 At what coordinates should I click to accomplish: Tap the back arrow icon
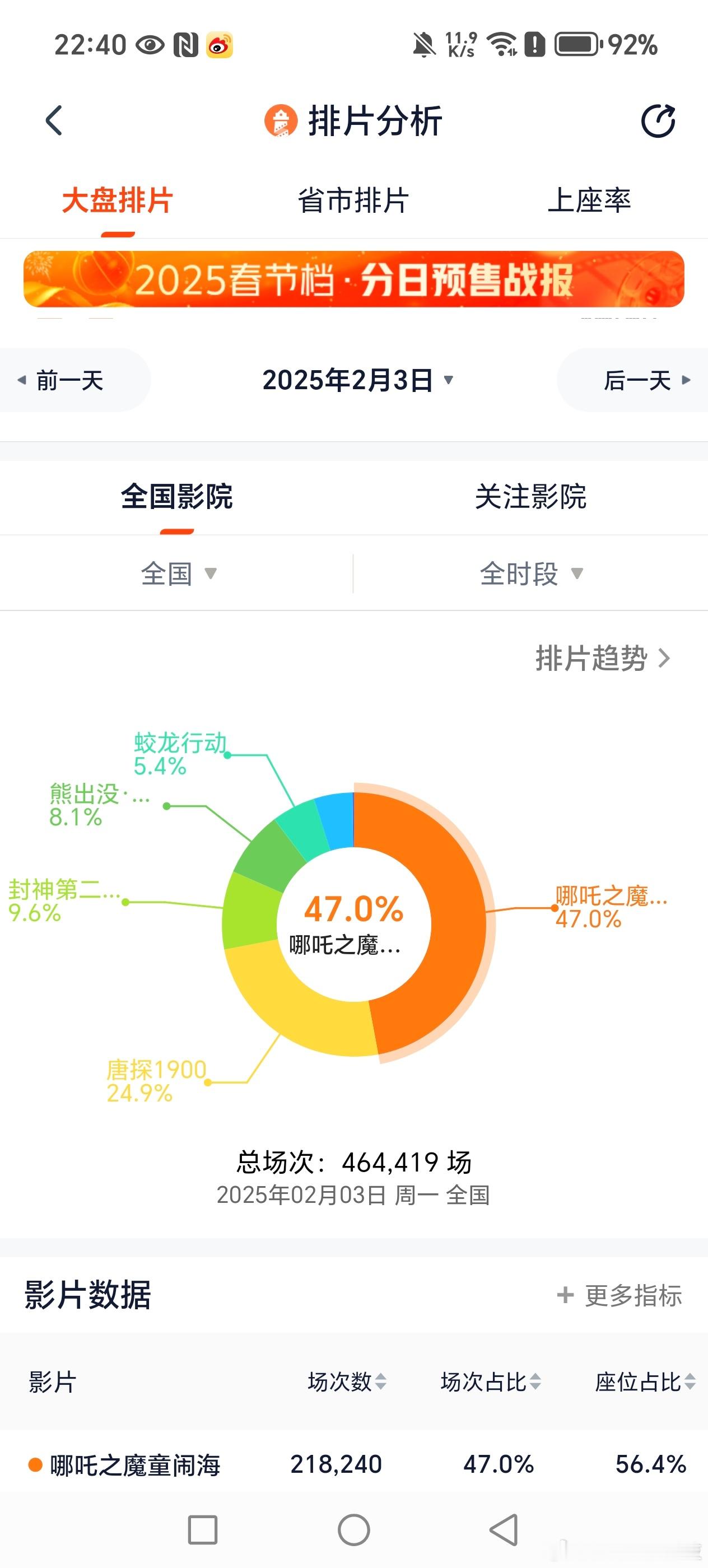[54, 120]
